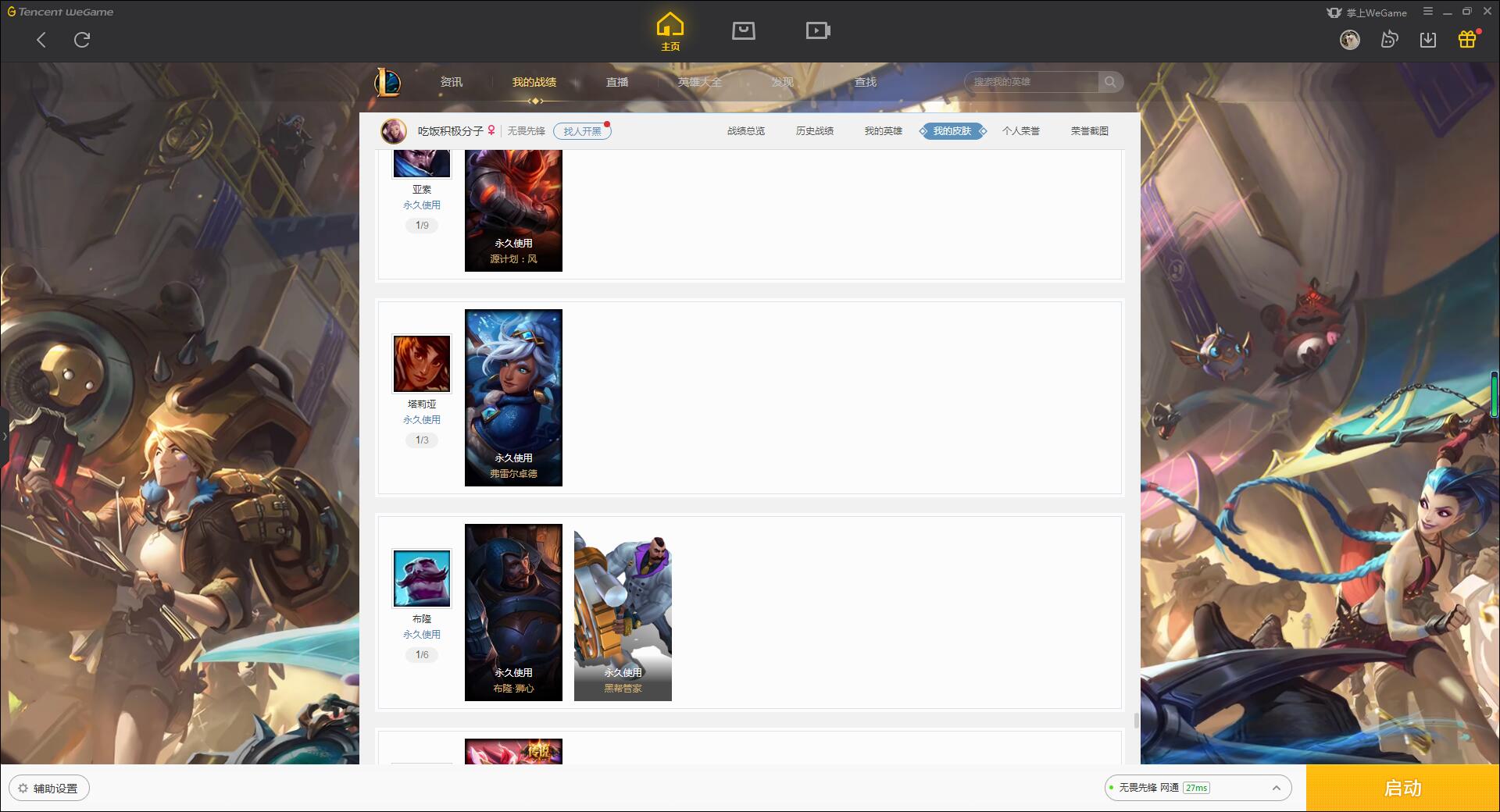Click the player profile avatar
Image resolution: width=1500 pixels, height=812 pixels.
pyautogui.click(x=394, y=131)
